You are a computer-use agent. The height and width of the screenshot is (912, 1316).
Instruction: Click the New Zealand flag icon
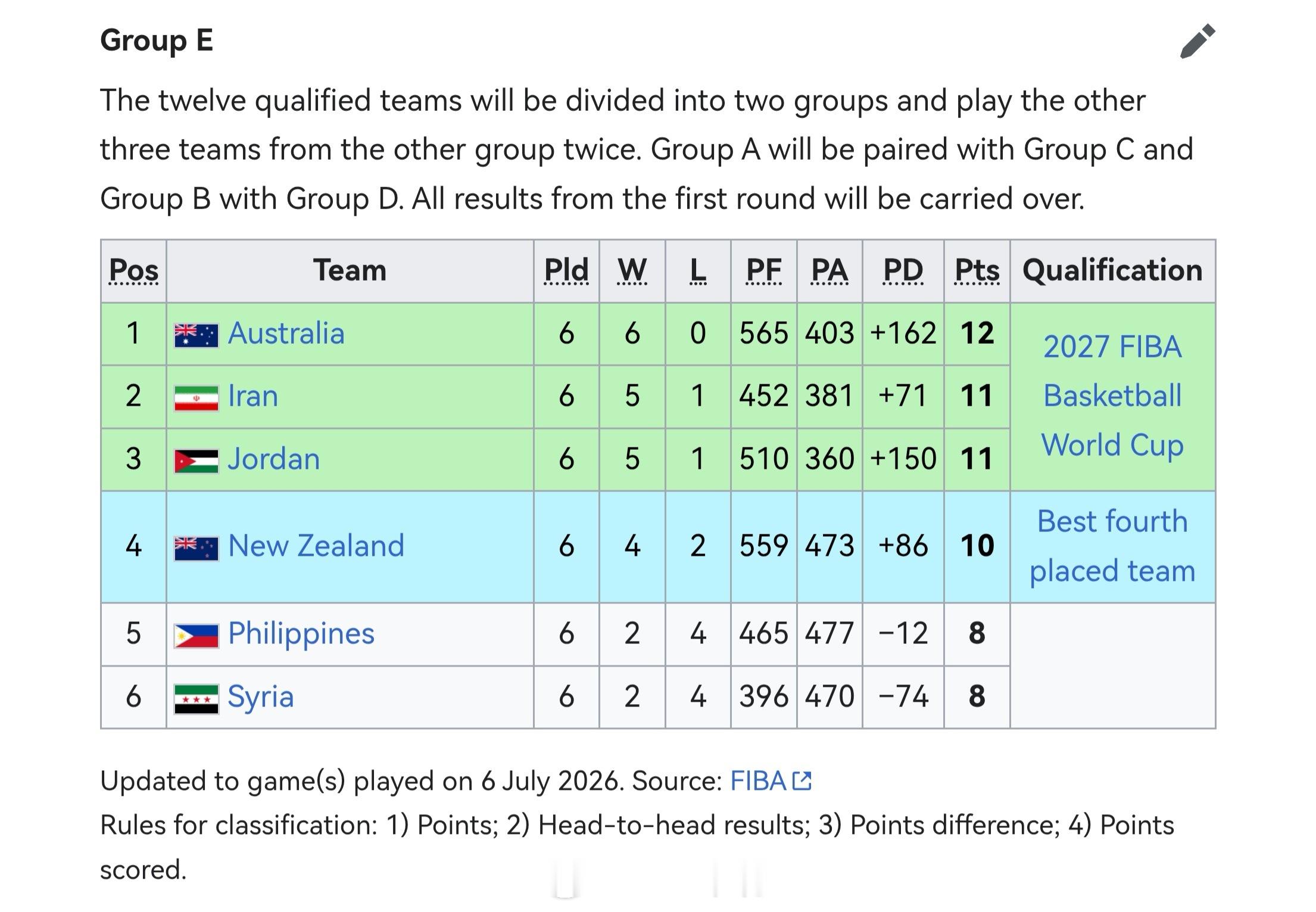point(196,548)
